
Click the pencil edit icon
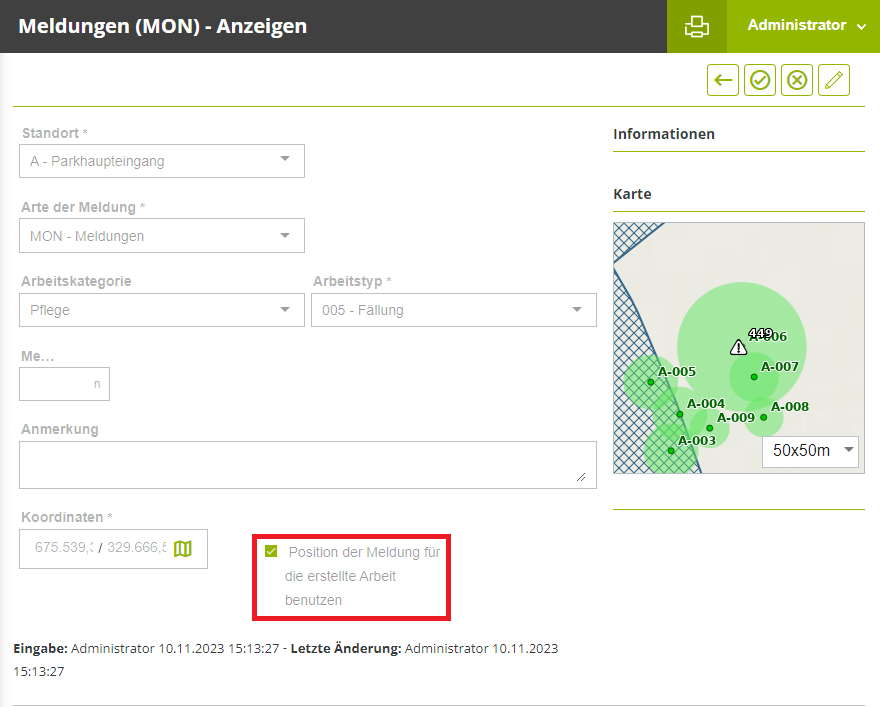[834, 80]
